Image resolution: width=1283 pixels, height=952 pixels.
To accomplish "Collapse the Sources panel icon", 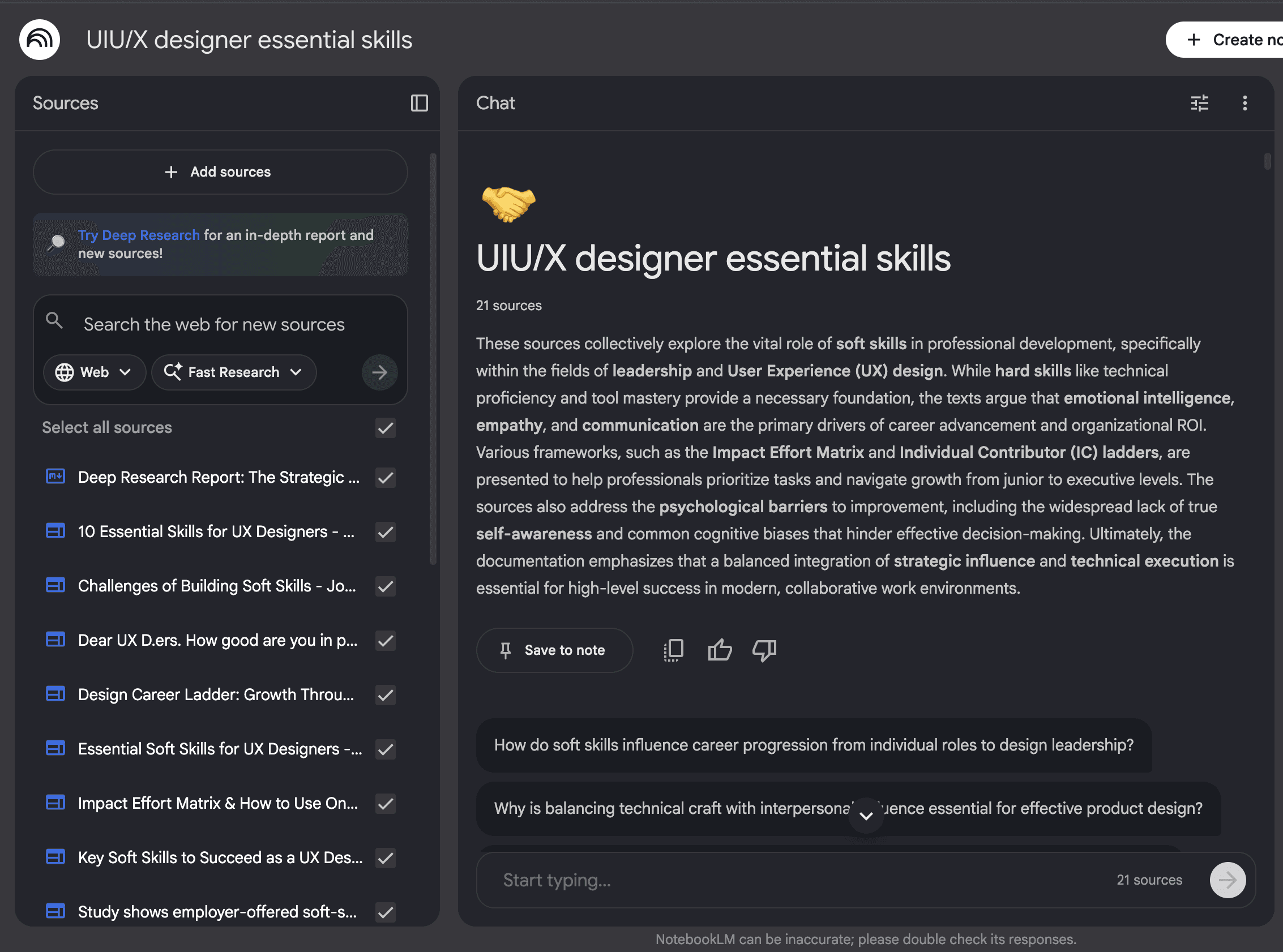I will tap(419, 103).
